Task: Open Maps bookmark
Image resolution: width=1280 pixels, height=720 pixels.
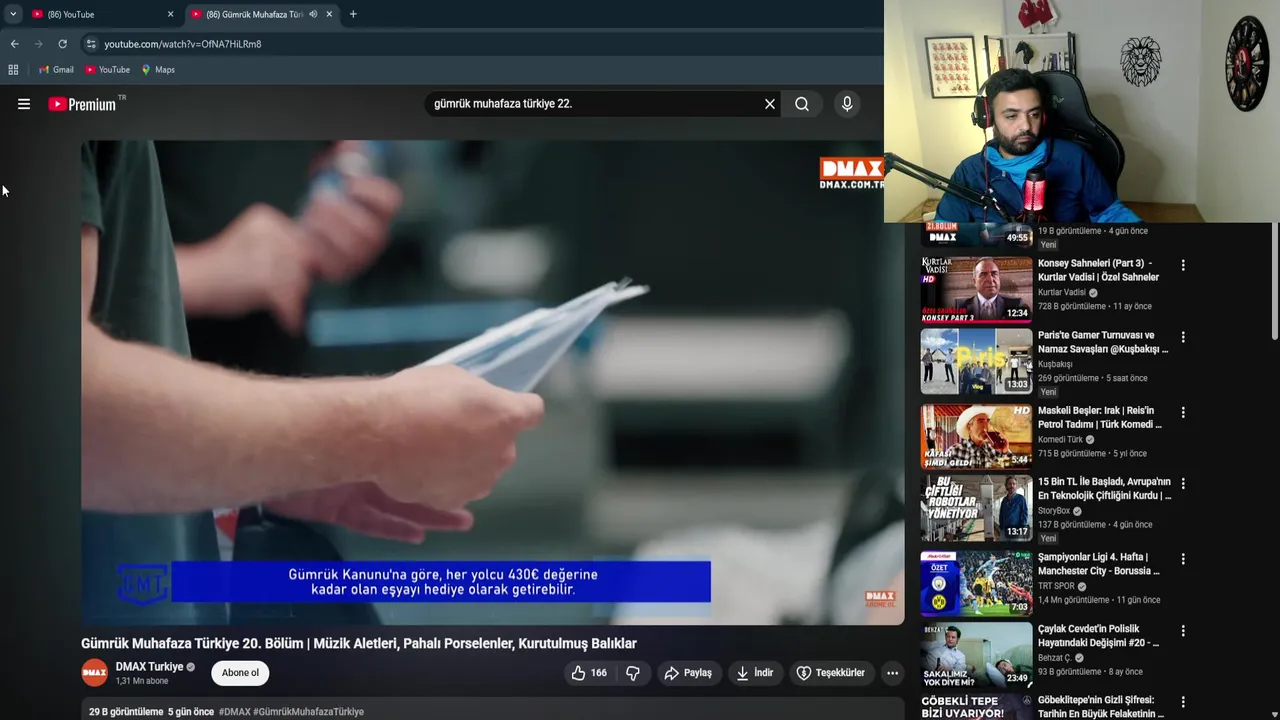Action: [158, 70]
